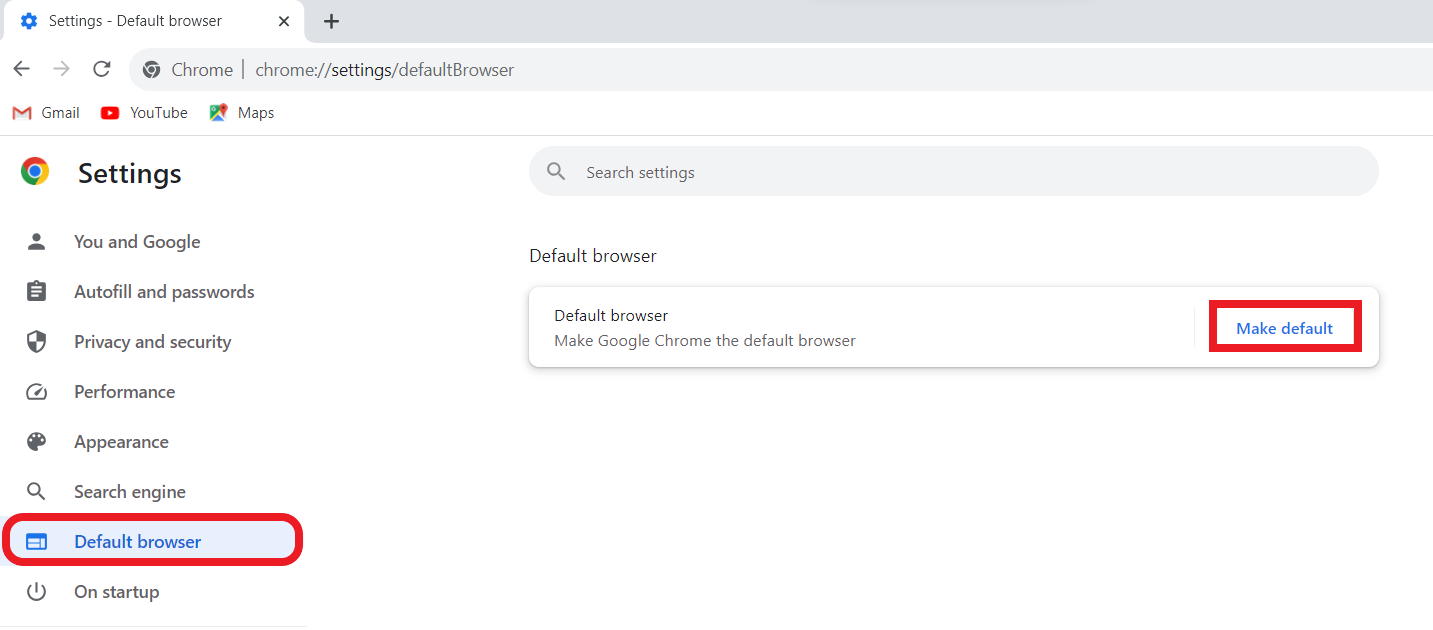
Task: Click the Gmail bookmark icon
Action: (22, 113)
